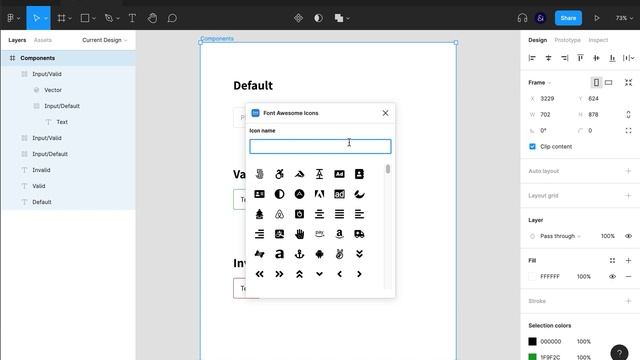The height and width of the screenshot is (360, 640).
Task: Open Frame tools dropdown arrow
Action: pos(70,18)
